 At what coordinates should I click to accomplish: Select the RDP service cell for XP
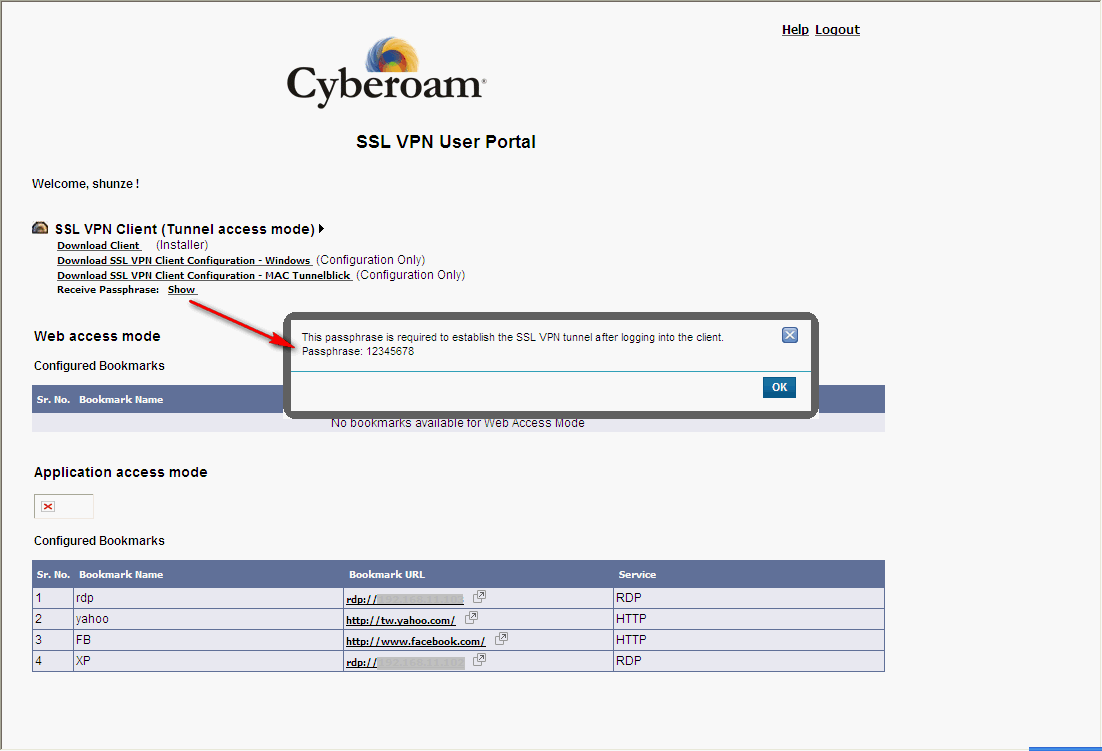[x=748, y=661]
